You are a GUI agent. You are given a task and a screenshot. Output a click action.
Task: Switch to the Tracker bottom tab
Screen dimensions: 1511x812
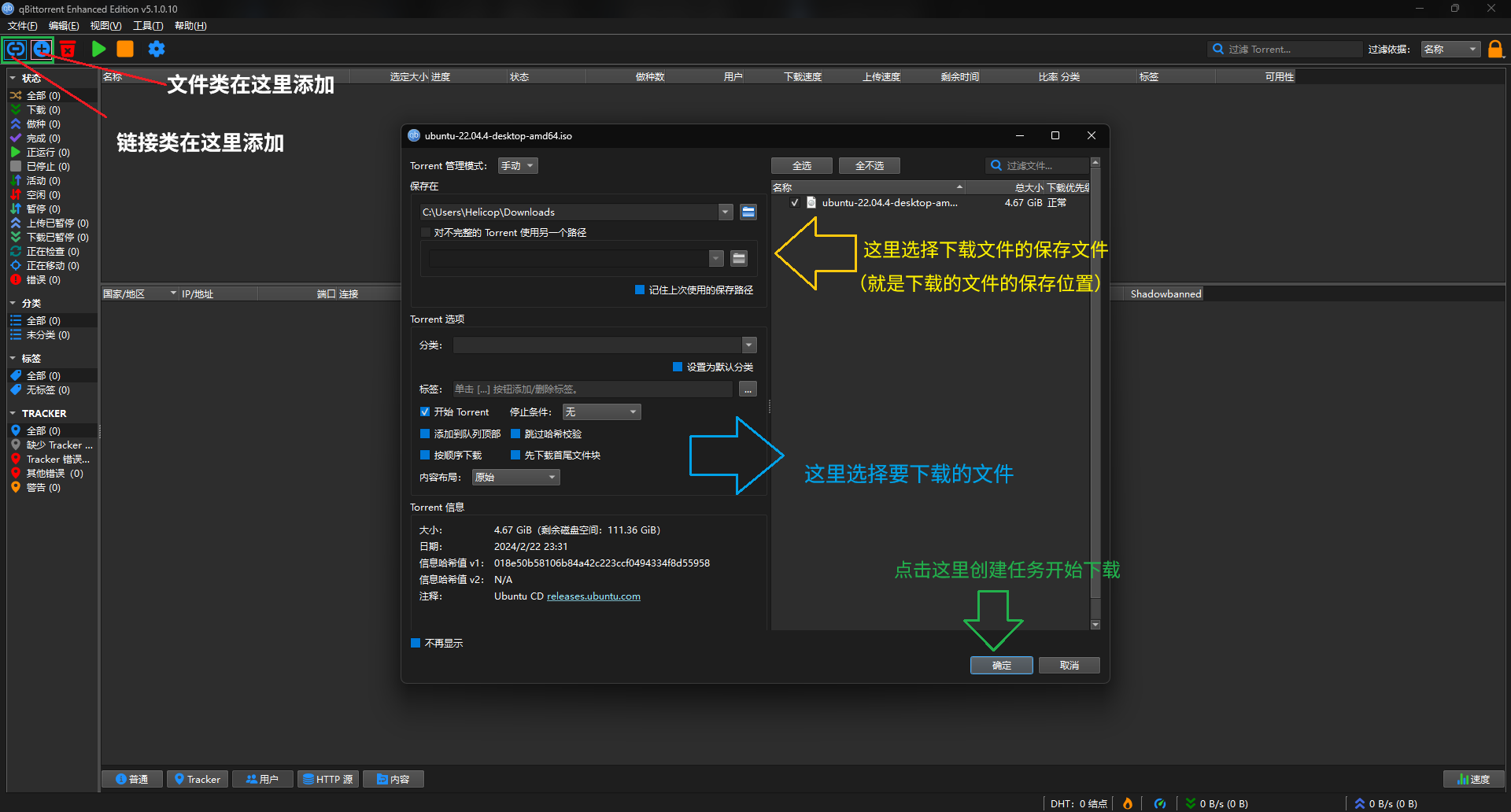pos(198,779)
